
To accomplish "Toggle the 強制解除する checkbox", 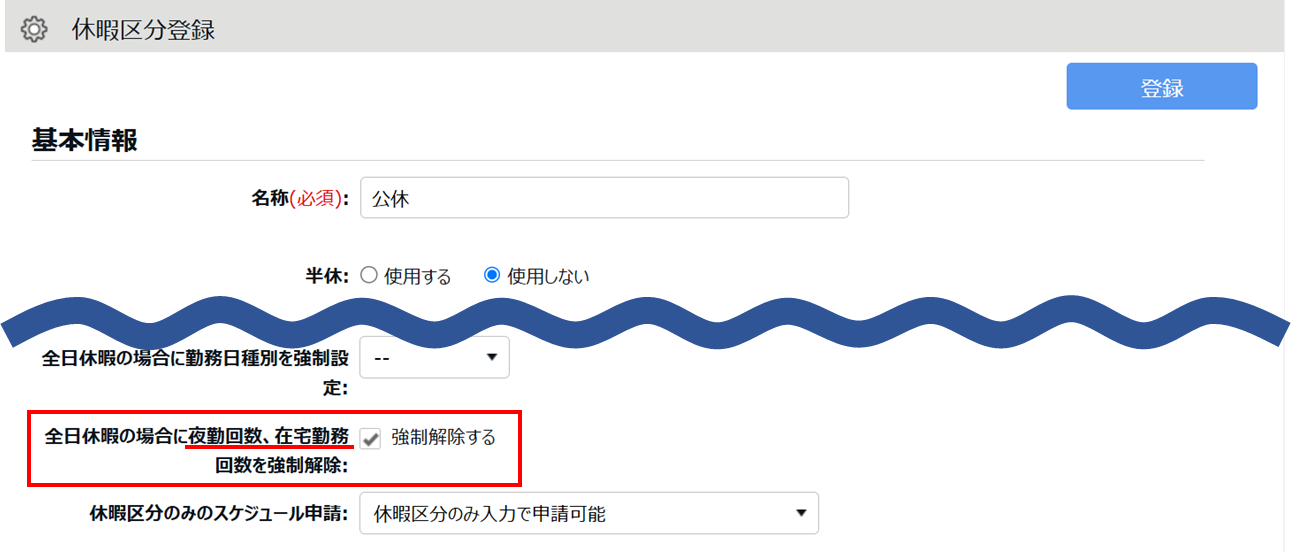I will (x=371, y=438).
